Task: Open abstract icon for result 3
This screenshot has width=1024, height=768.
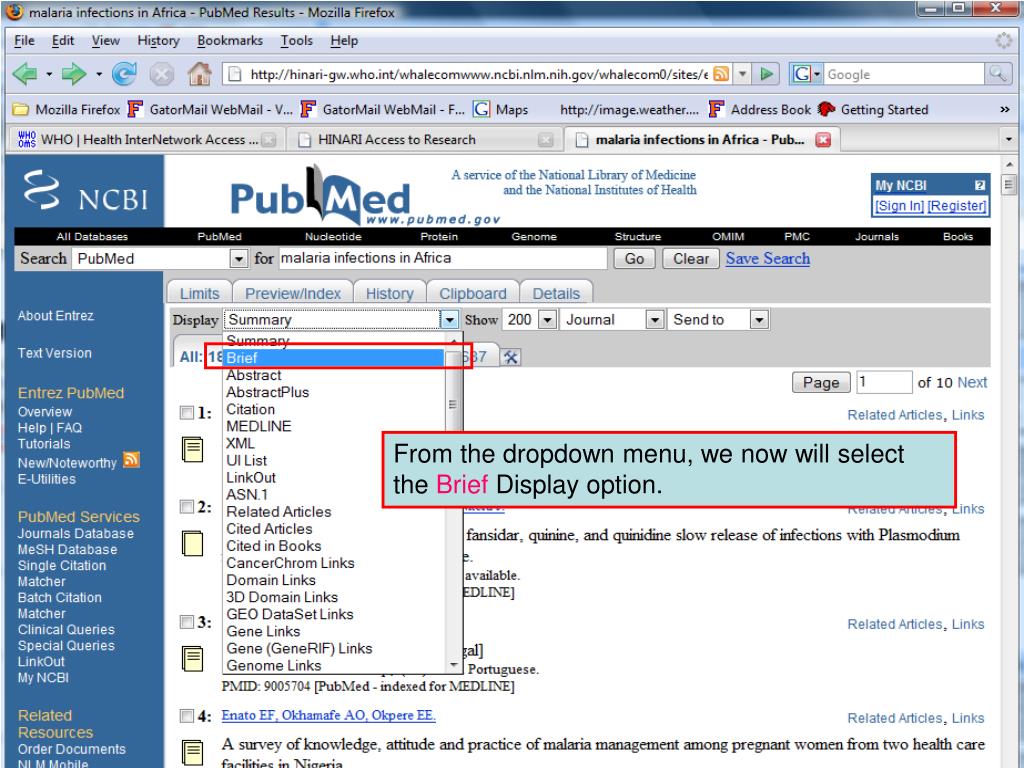Action: point(193,658)
